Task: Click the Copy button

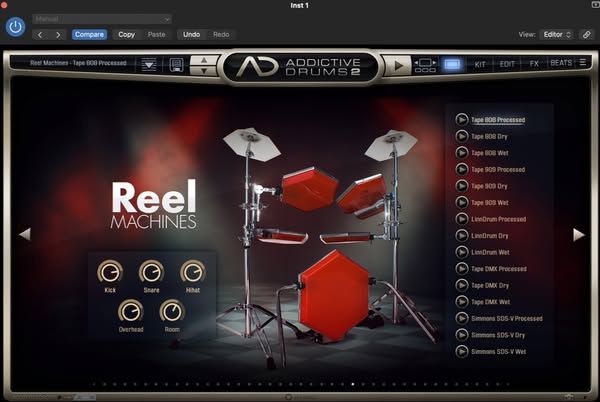Action: coord(126,34)
